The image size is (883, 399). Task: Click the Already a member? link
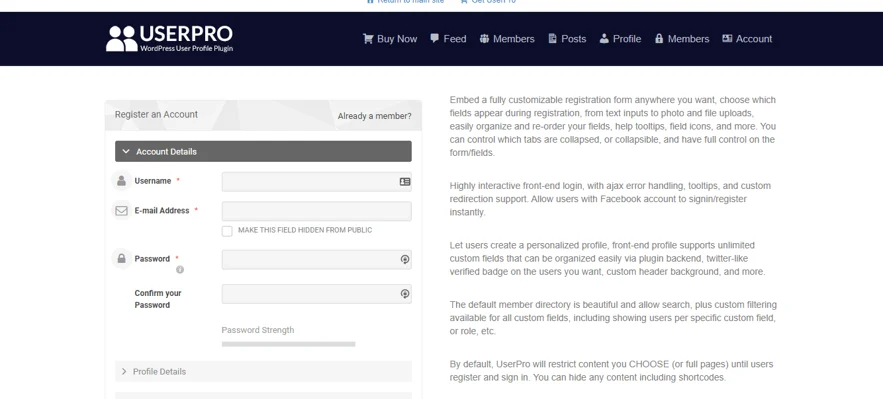374,116
